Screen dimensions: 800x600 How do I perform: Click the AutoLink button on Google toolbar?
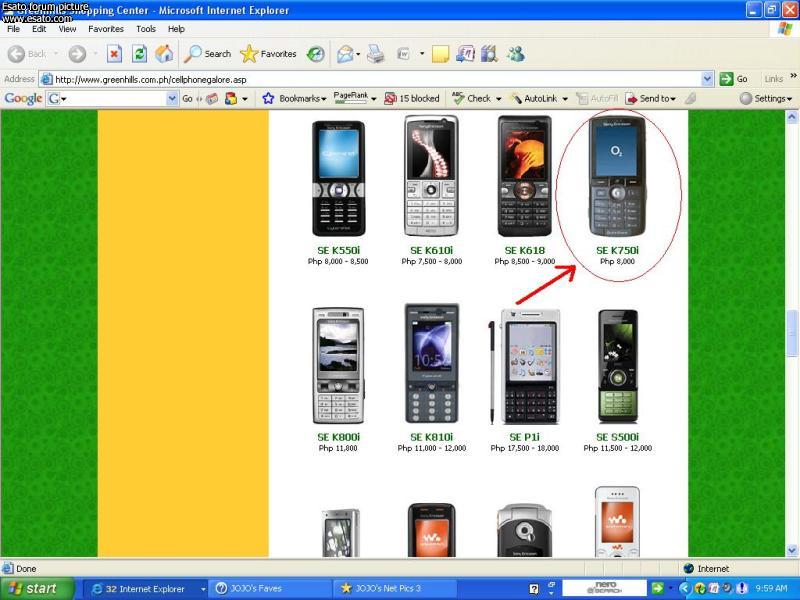click(535, 98)
